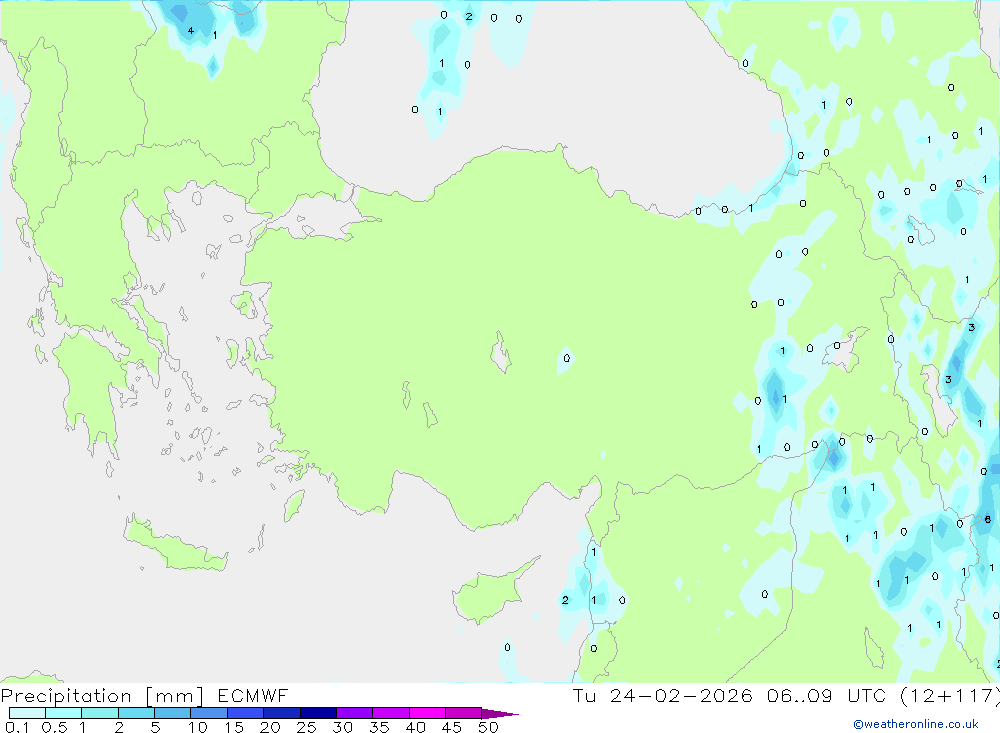Screen dimensions: 1000x733
Task: Click the weatheronline.co.uk copyright link
Action: 916,724
